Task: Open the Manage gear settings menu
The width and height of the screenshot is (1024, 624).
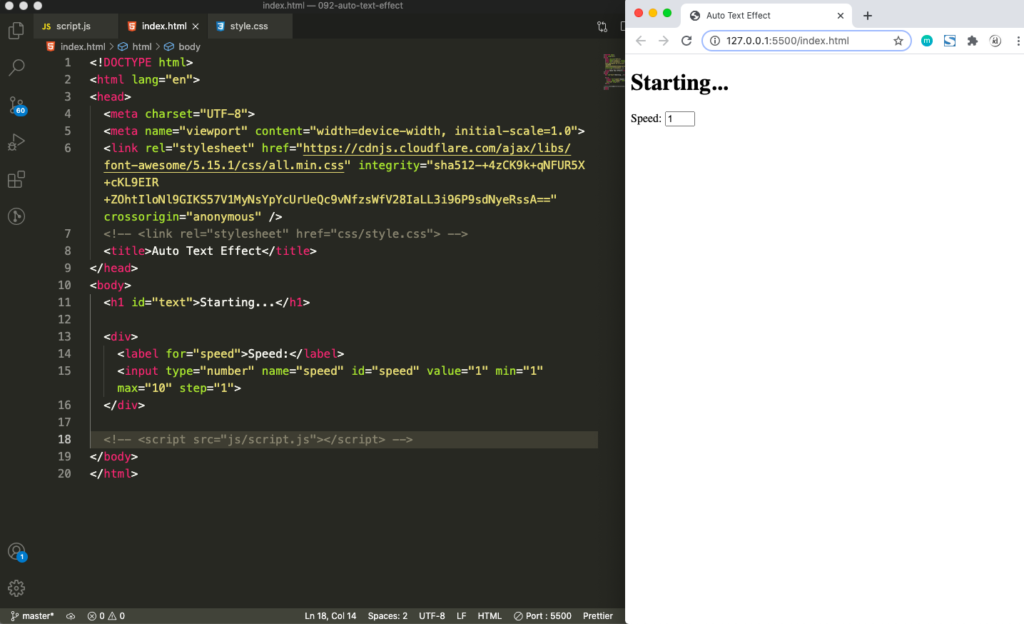Action: click(x=16, y=588)
